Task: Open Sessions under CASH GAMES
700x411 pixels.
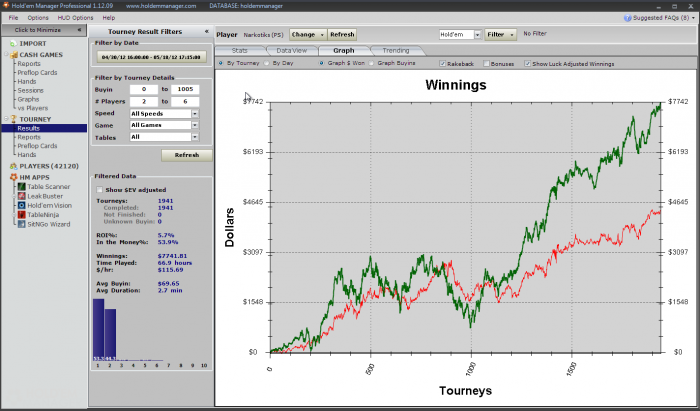Action: 30,91
